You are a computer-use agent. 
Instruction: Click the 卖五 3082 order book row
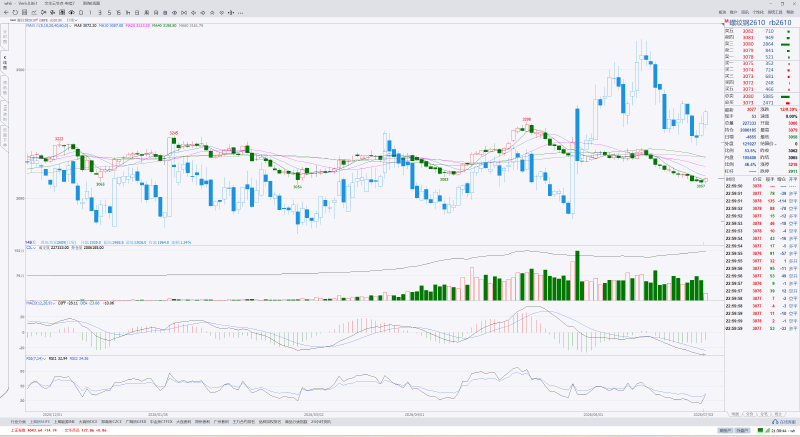[x=760, y=31]
